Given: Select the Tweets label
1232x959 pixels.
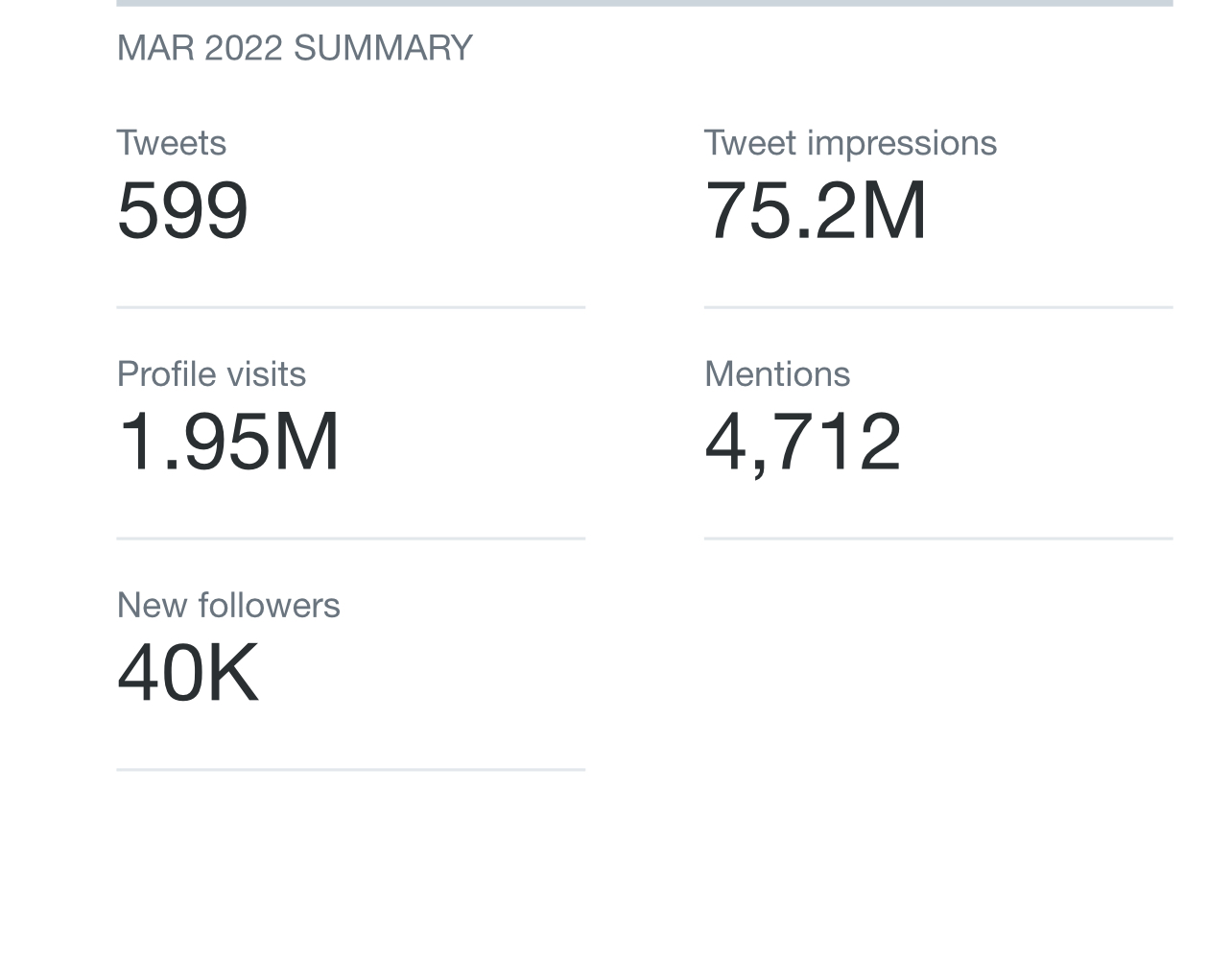Looking at the screenshot, I should (171, 143).
